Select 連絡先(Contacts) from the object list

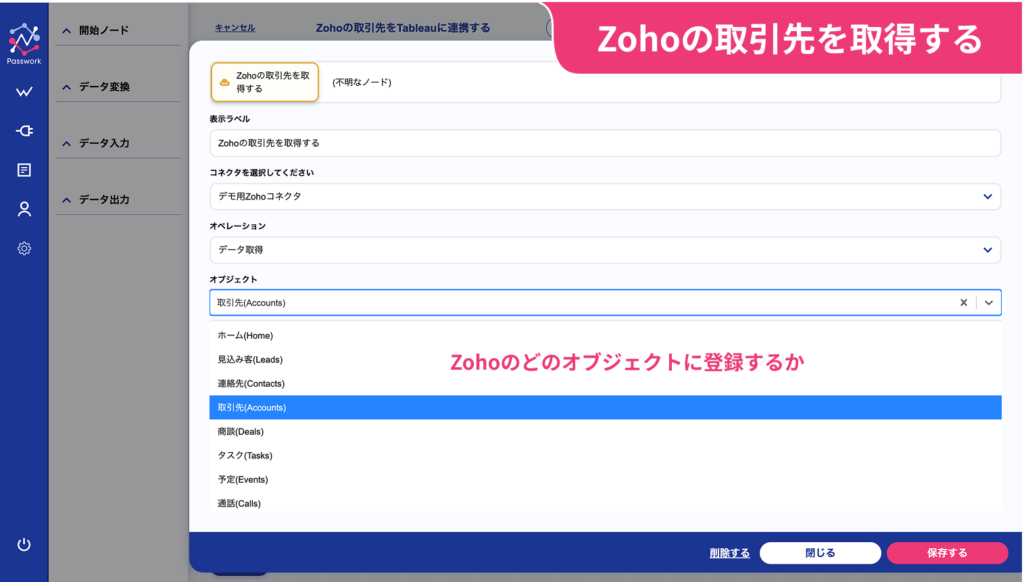coord(605,384)
